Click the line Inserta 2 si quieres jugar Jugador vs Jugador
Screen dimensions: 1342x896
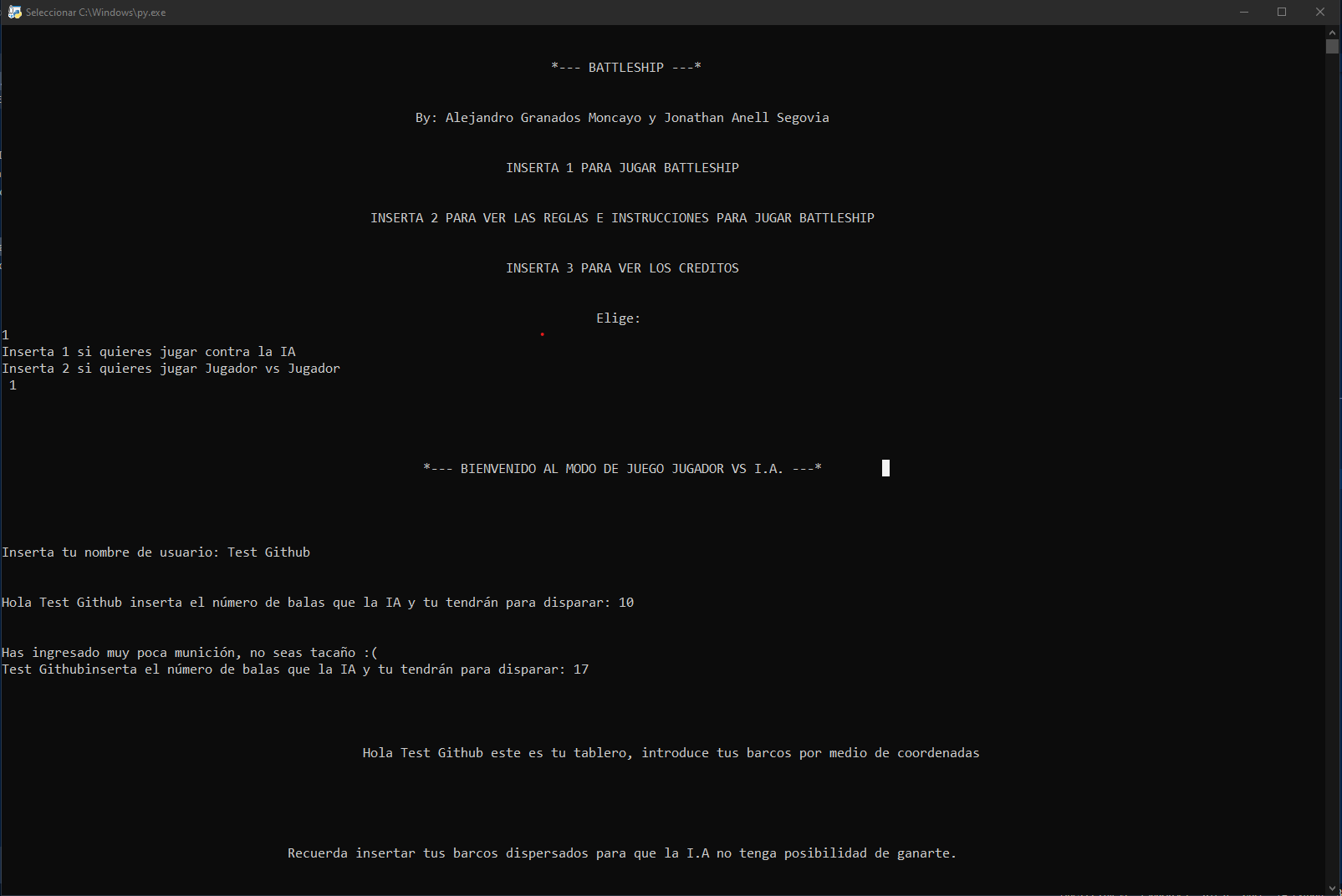(x=170, y=368)
